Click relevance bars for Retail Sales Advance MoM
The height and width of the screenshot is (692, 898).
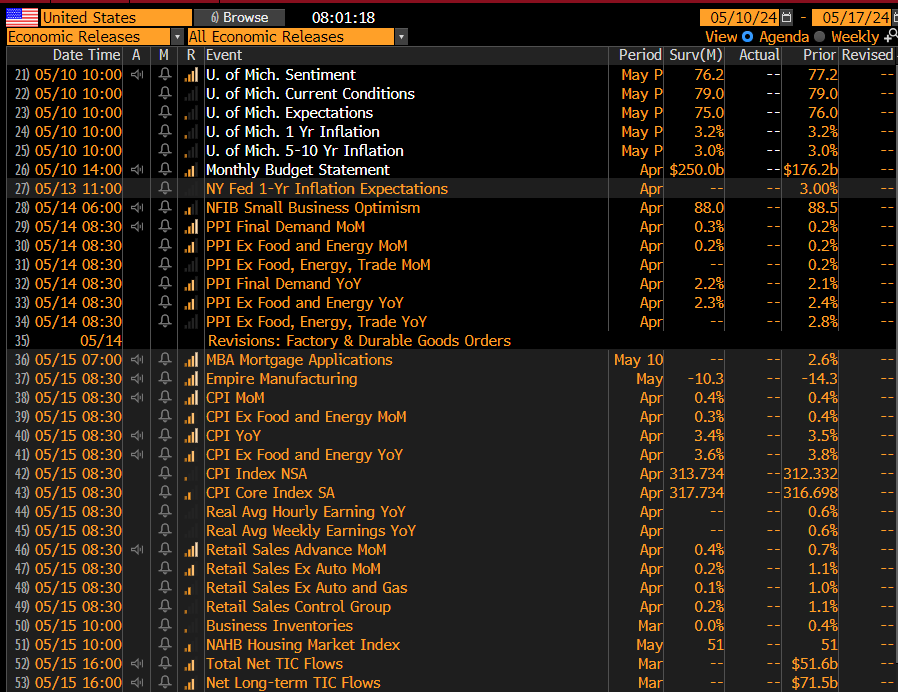click(191, 549)
